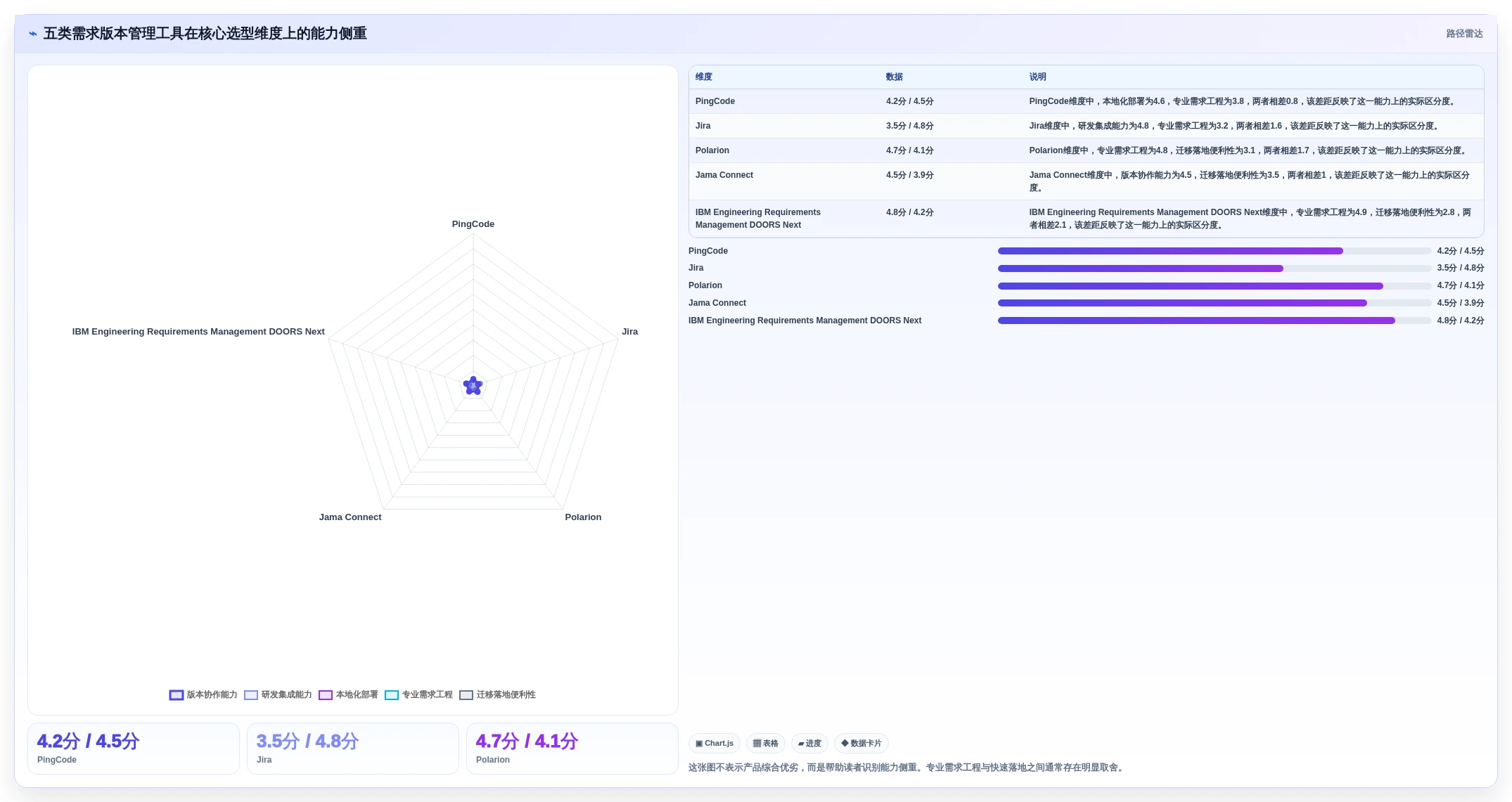Image resolution: width=1512 pixels, height=802 pixels.
Task: Toggle the 迁移落地便利性 legend item
Action: pos(497,694)
